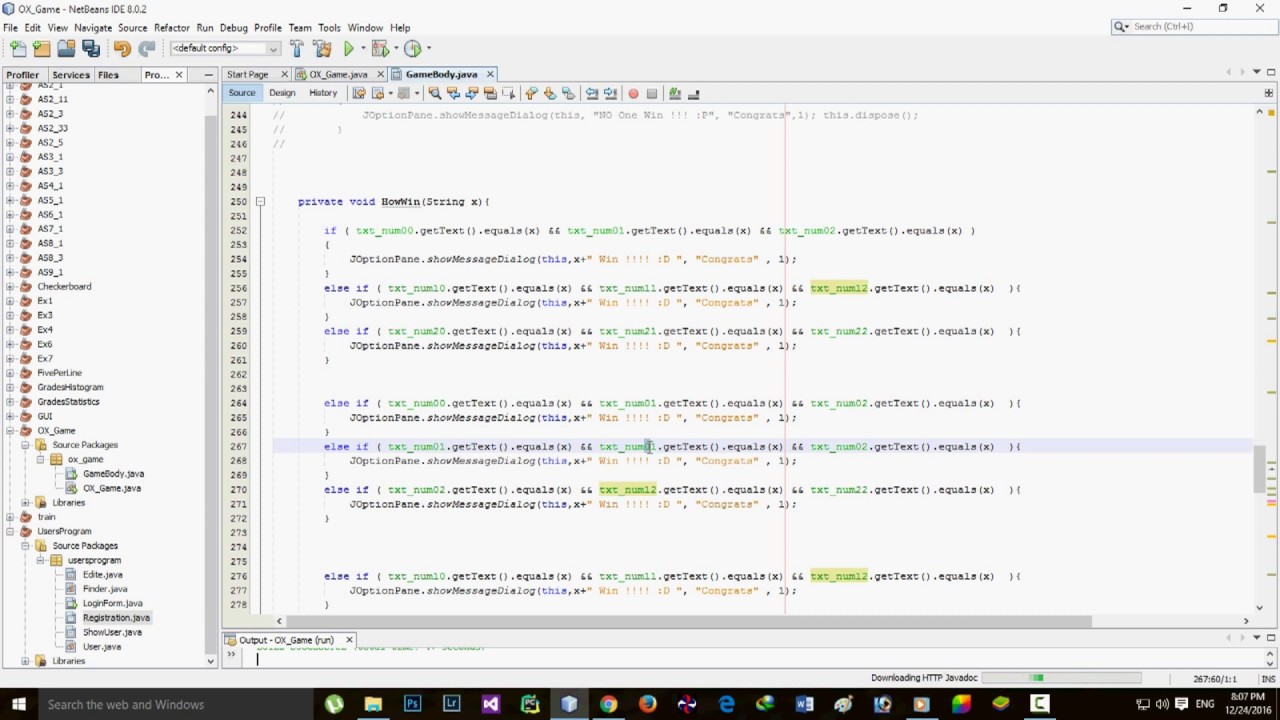Collapse the OX_Game project node
Screen dimensions: 1280x720
[10, 431]
